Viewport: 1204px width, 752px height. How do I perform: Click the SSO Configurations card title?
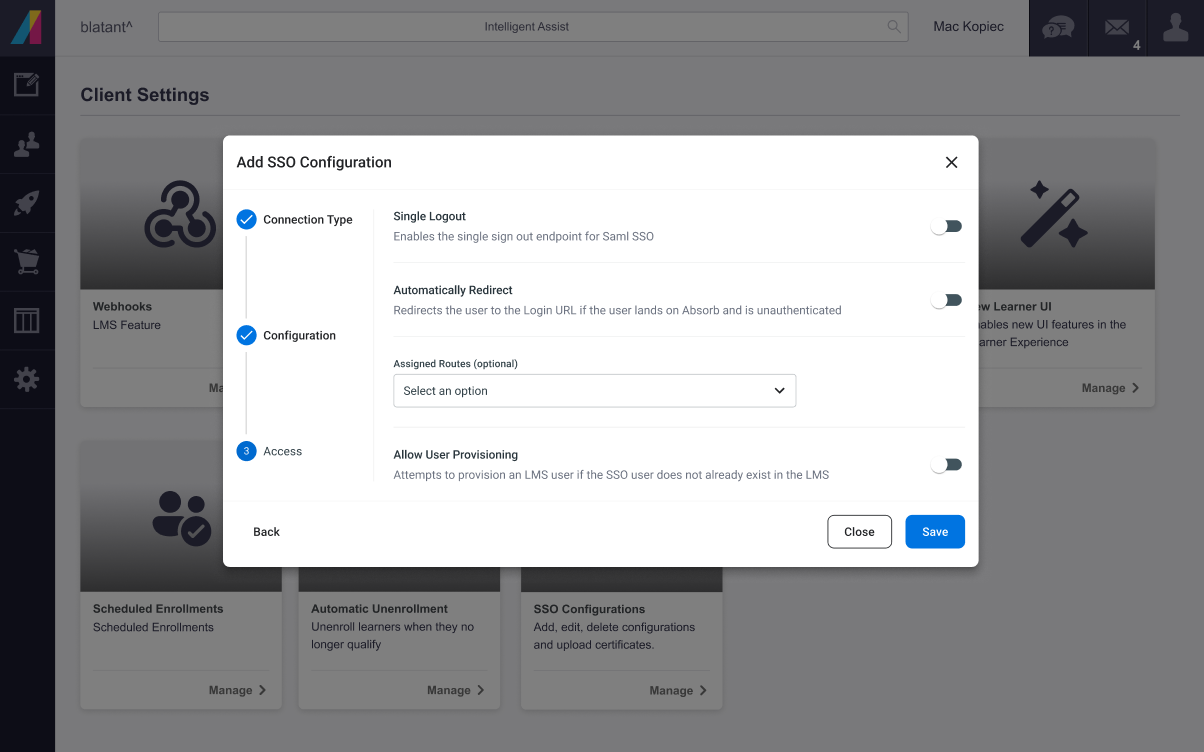pyautogui.click(x=589, y=609)
